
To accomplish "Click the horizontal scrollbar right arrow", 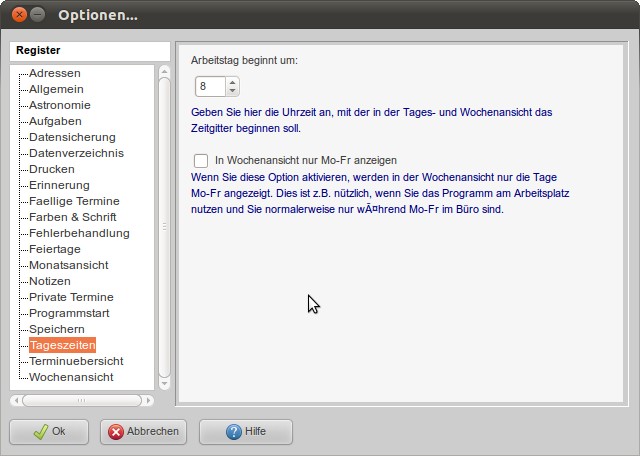I will coord(149,400).
